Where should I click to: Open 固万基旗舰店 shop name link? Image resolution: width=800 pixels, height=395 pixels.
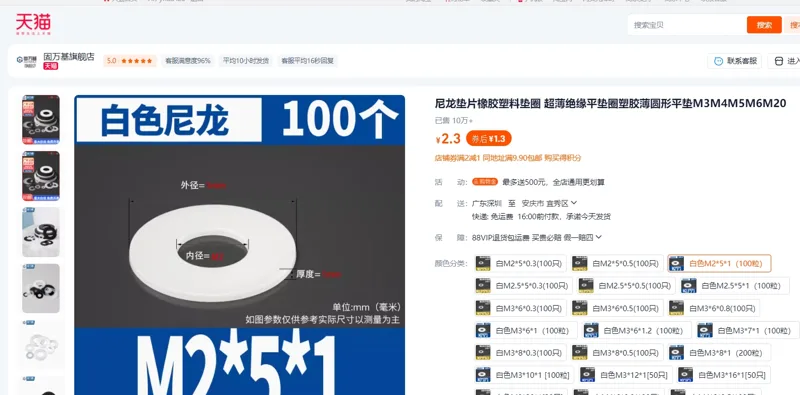[69, 56]
